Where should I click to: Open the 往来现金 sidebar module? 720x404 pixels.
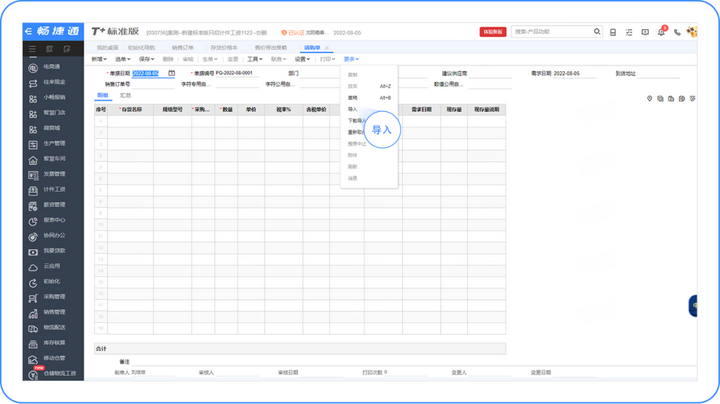point(46,83)
